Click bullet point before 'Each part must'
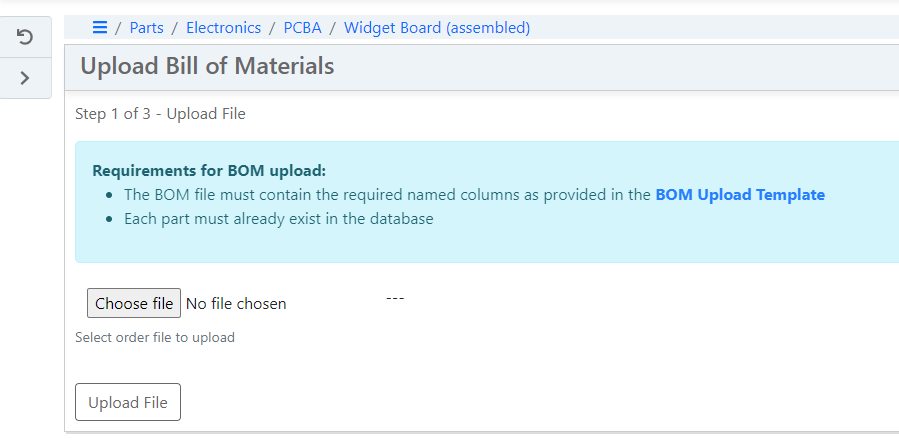 point(109,219)
